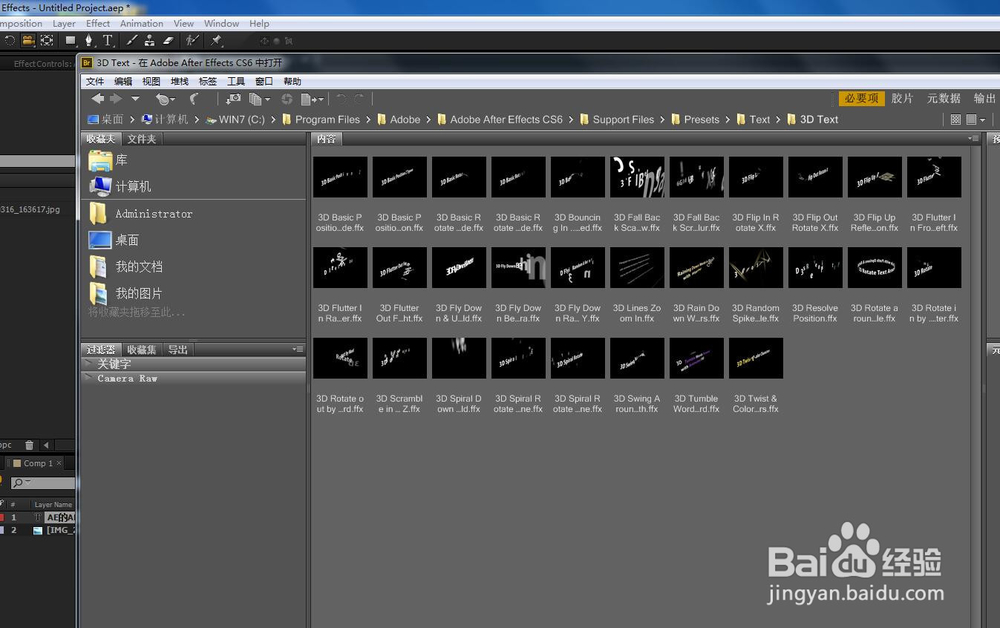Image resolution: width=1000 pixels, height=628 pixels.
Task: Switch to the 必要项 workspace
Action: point(861,98)
